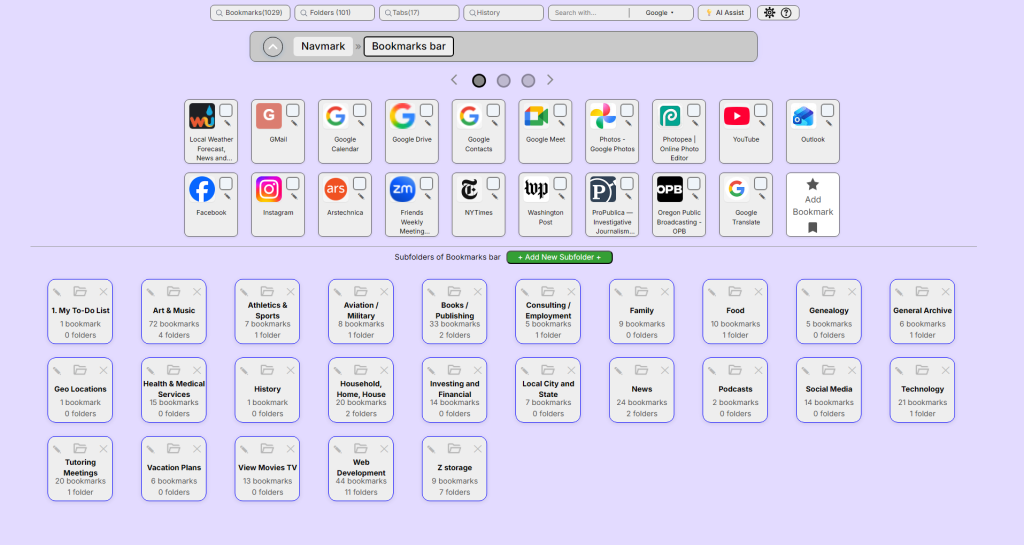Select the Outlook bookmark checkbox
This screenshot has width=1024, height=545.
(827, 110)
